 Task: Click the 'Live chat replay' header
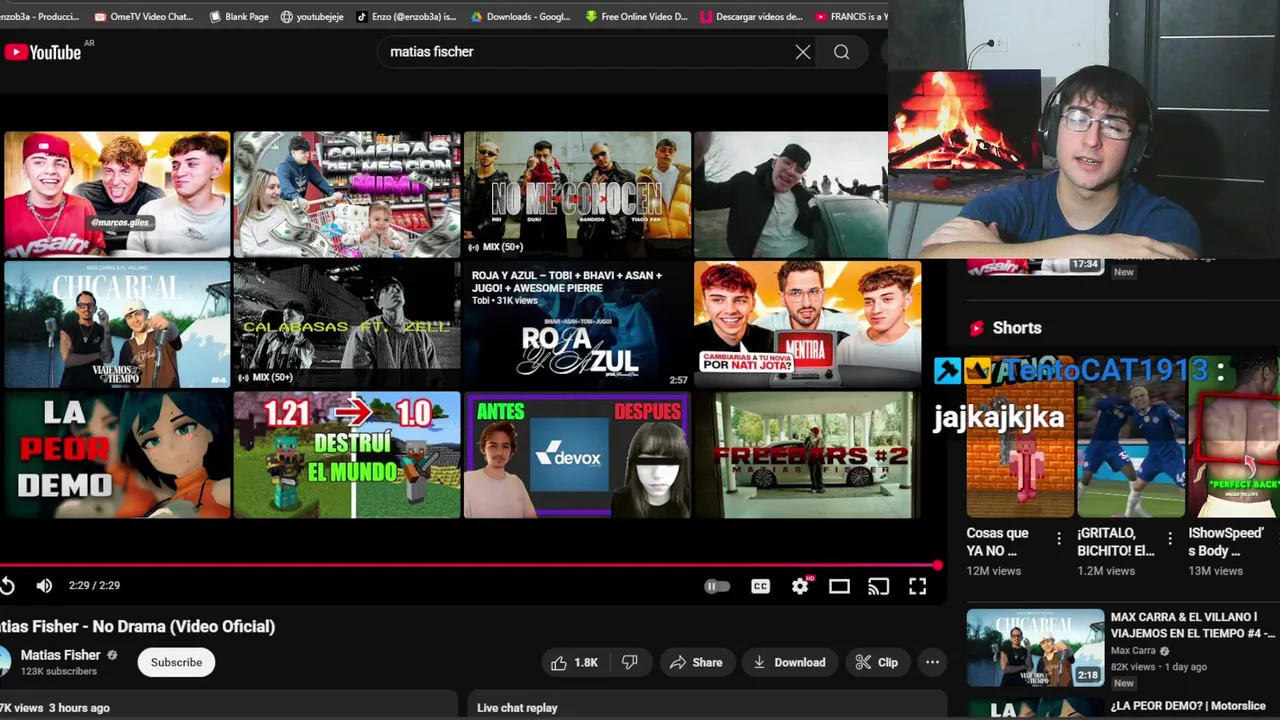pos(517,708)
